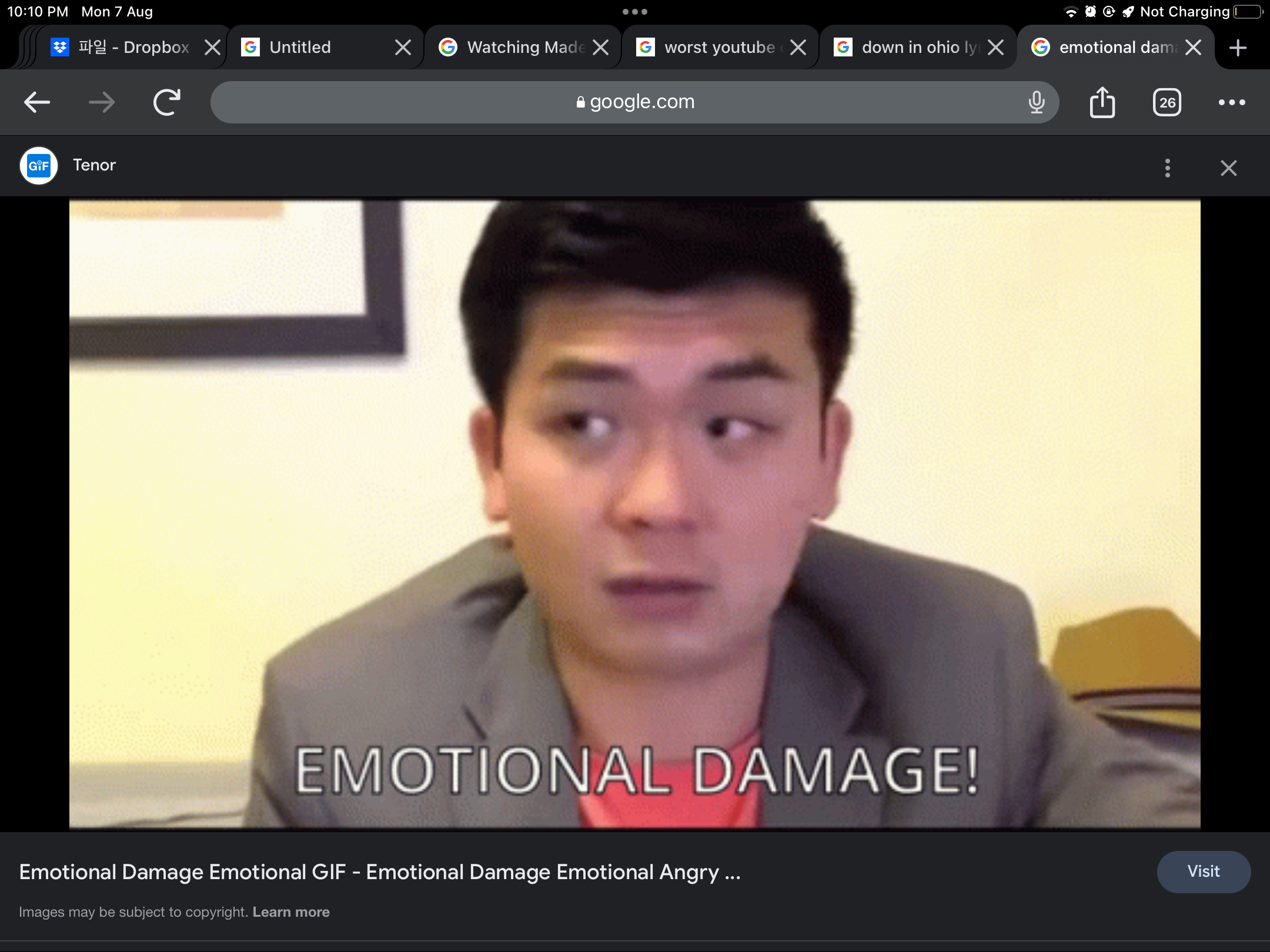Open the browser's three-dot more menu

click(x=1231, y=102)
